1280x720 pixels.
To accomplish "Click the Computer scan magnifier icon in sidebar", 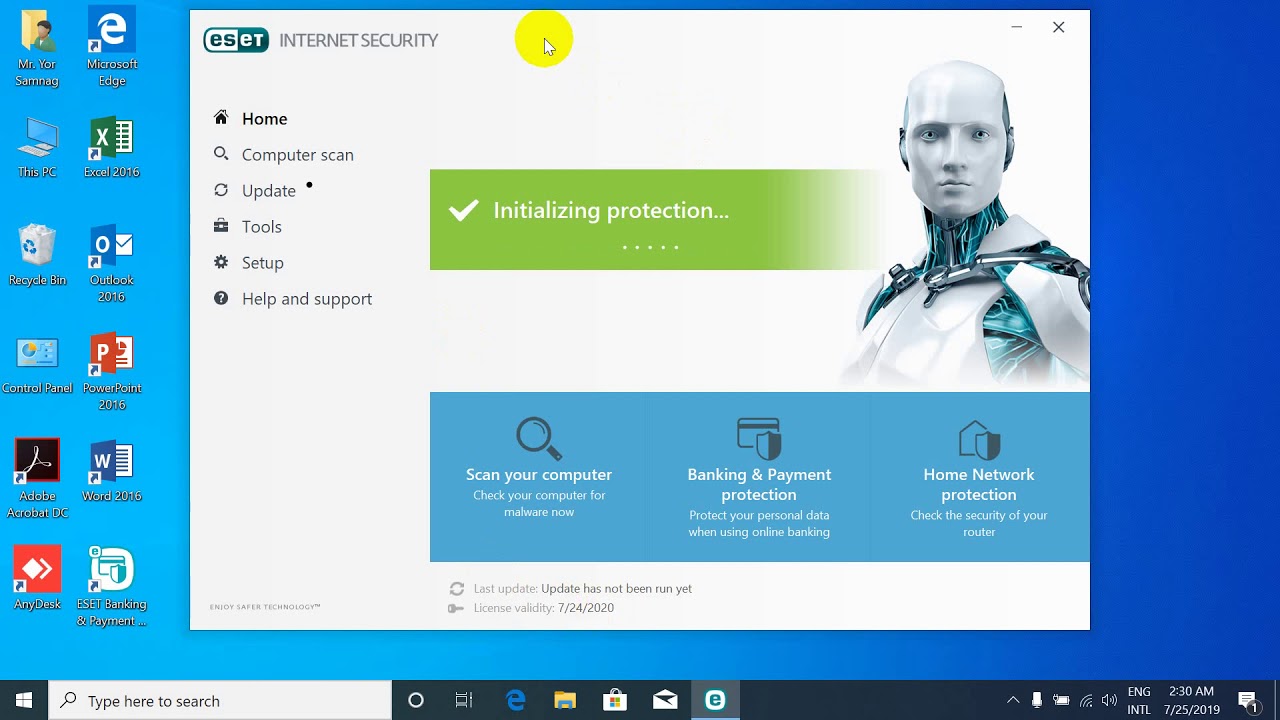I will pyautogui.click(x=221, y=154).
